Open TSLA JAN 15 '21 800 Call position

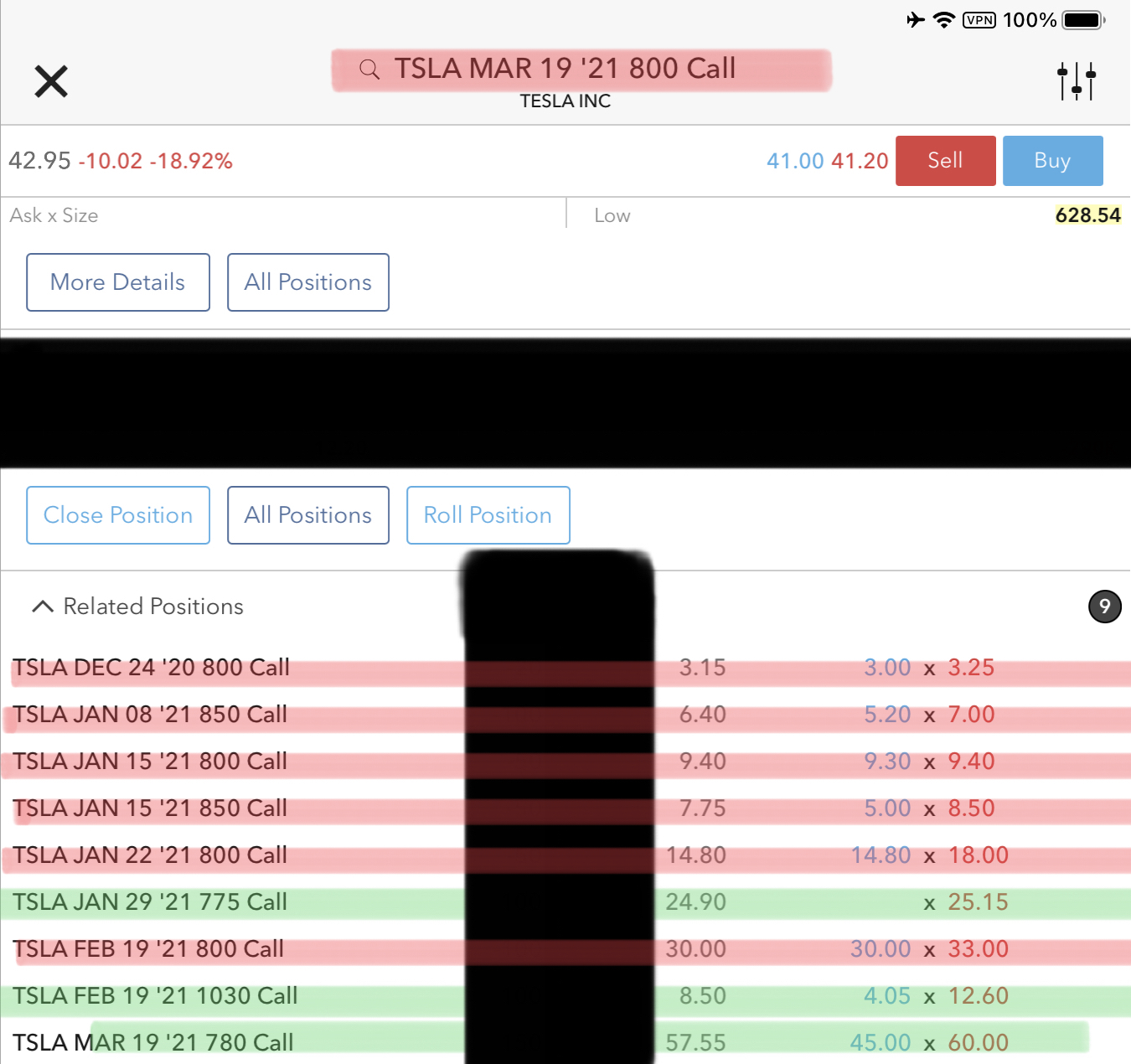(151, 762)
